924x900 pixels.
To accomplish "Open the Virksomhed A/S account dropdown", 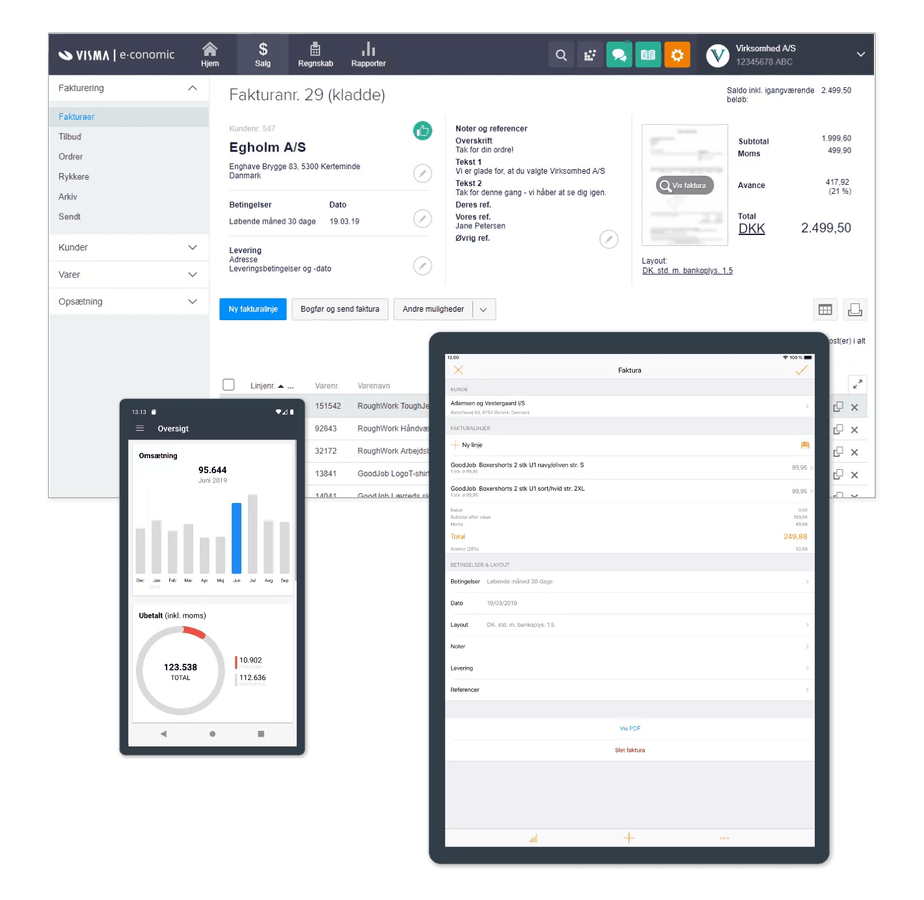I will pos(860,55).
